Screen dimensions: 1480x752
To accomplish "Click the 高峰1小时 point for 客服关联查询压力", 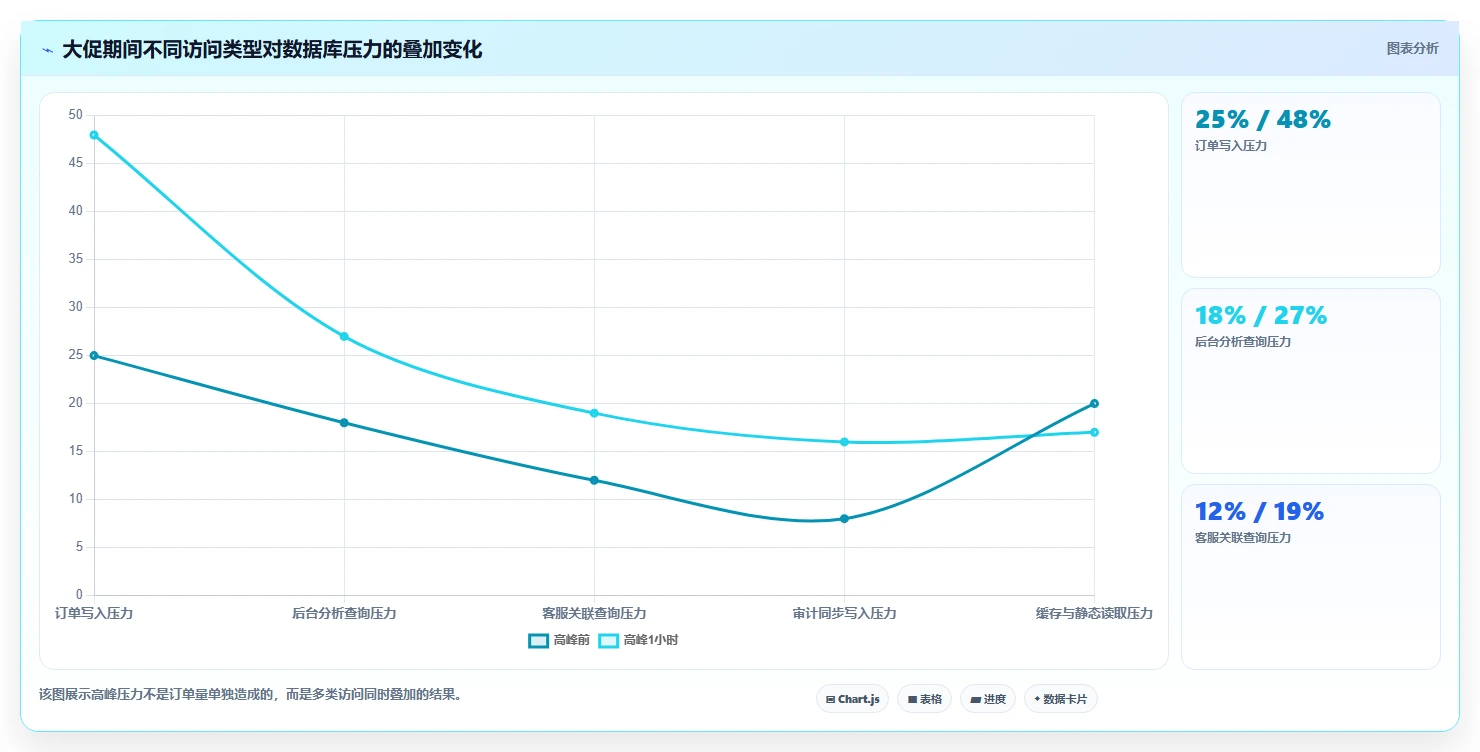I will (x=594, y=413).
